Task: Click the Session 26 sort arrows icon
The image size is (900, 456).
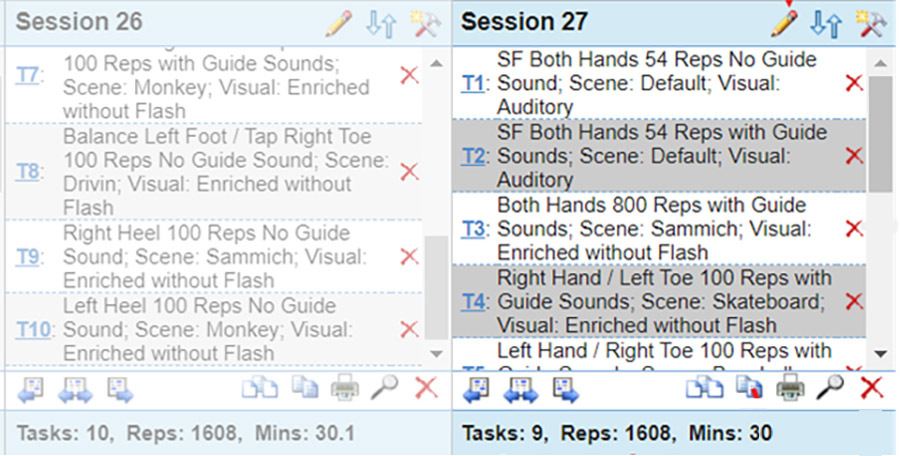Action: click(381, 25)
